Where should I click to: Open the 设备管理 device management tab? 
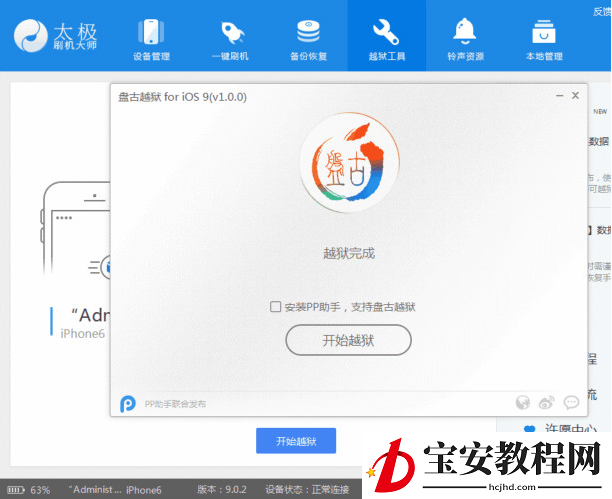pos(151,40)
